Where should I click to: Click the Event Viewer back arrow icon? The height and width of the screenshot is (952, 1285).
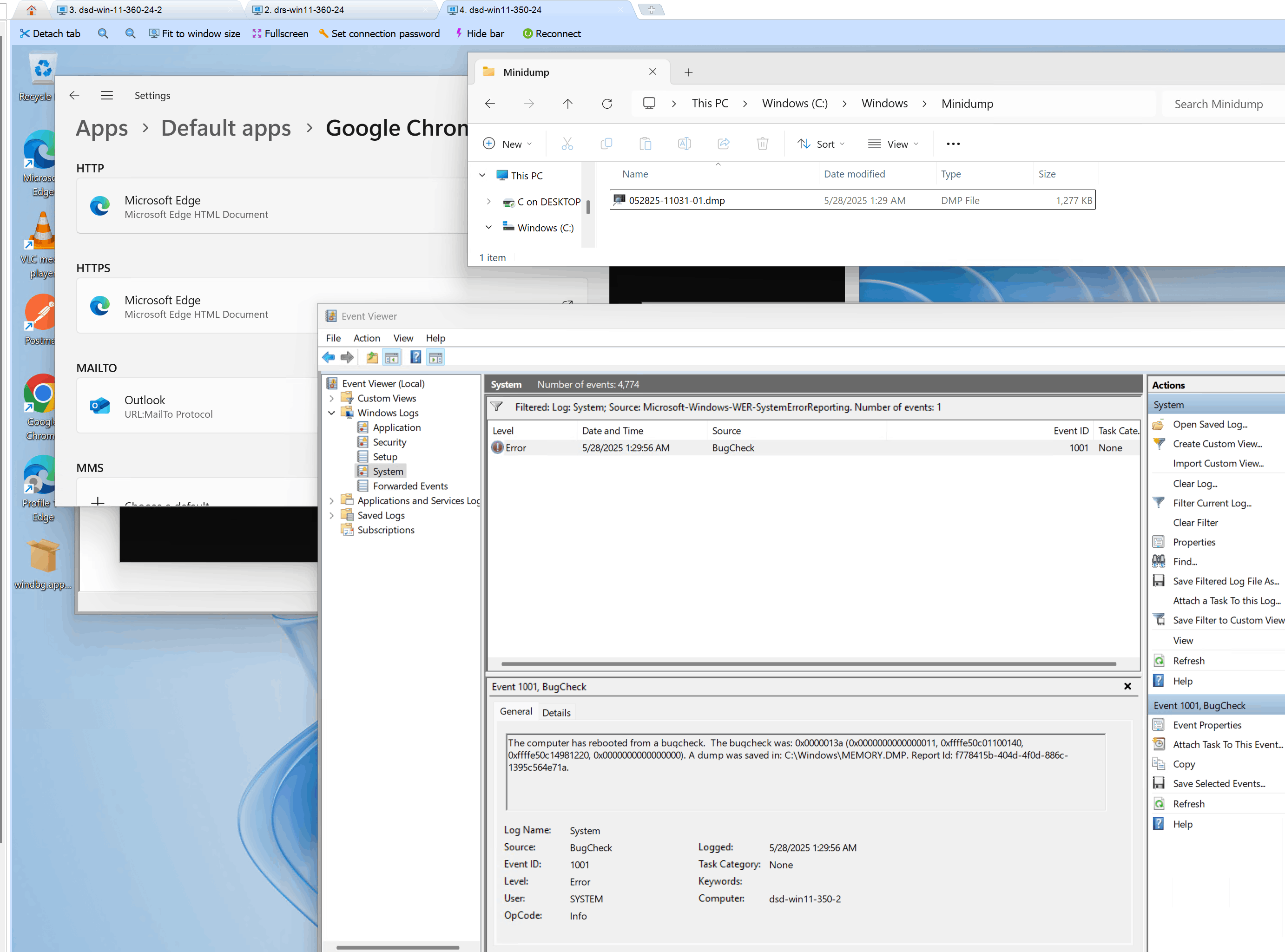click(x=328, y=357)
